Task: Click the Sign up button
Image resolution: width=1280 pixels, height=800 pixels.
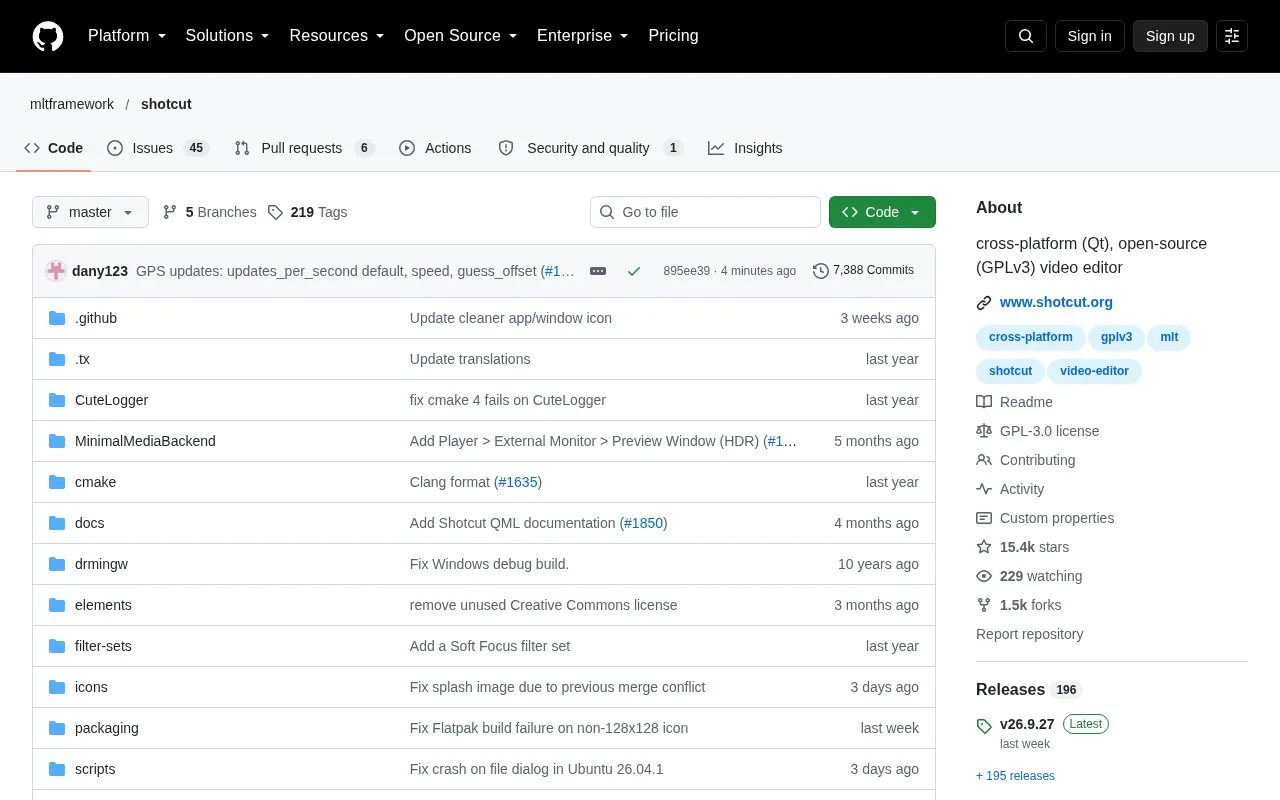Action: click(1170, 36)
